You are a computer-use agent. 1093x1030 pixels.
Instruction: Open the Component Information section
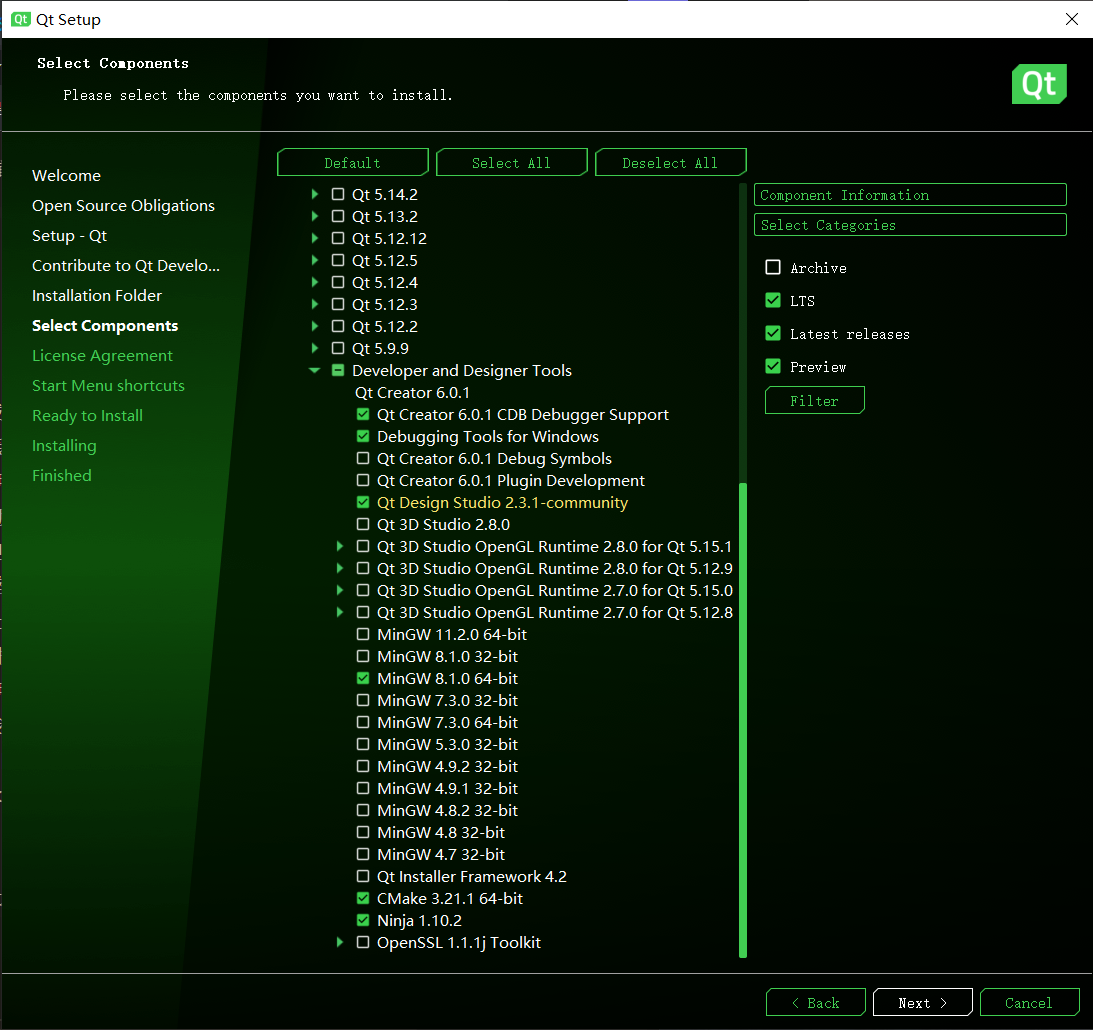pos(910,195)
